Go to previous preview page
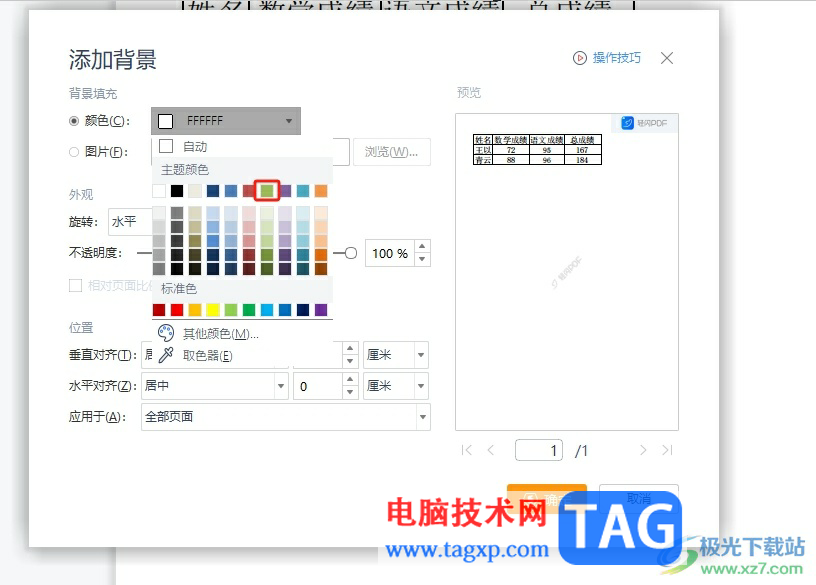Viewport: 816px width, 585px height. [491, 450]
